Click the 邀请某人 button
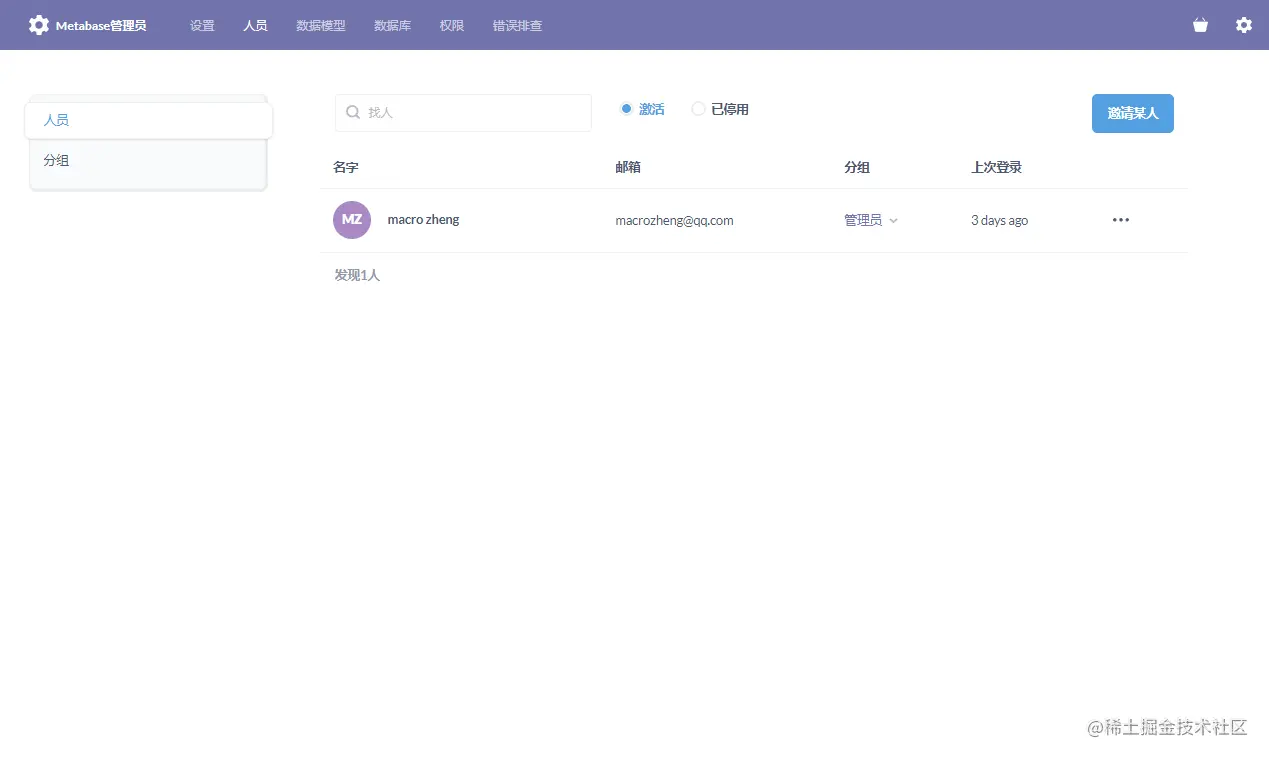 1132,113
